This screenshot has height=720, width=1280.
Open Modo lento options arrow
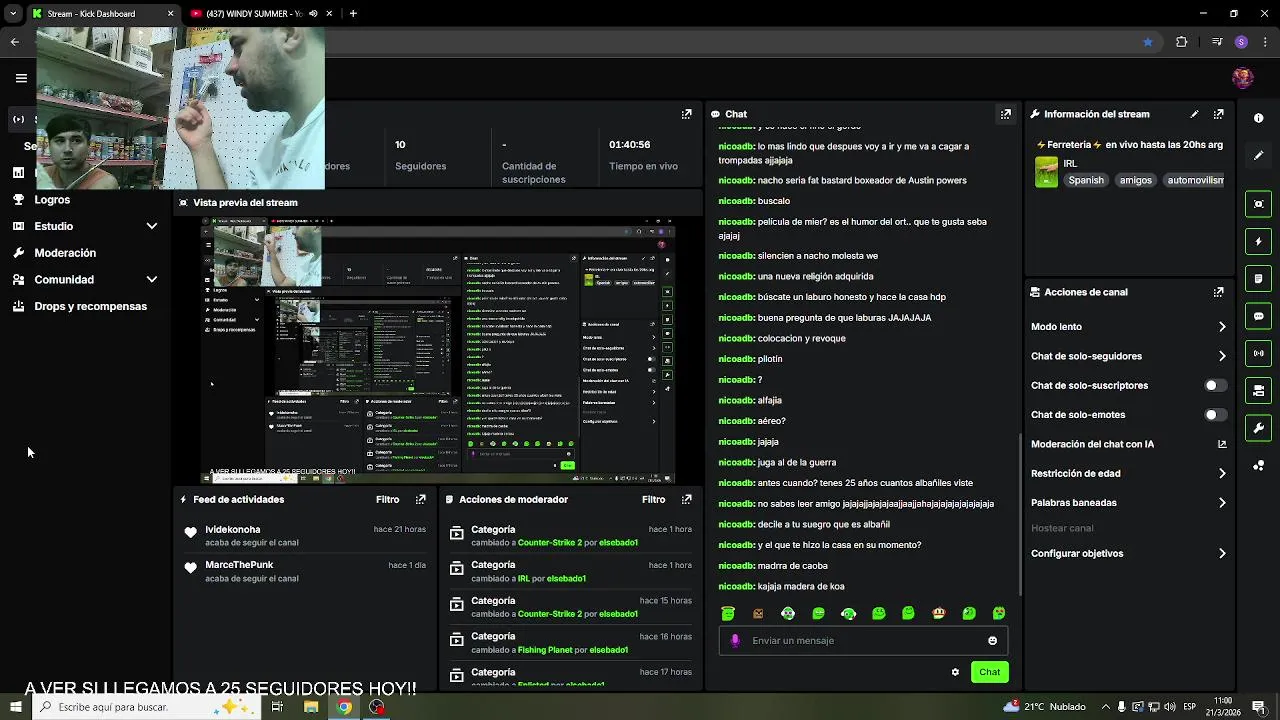click(1222, 327)
